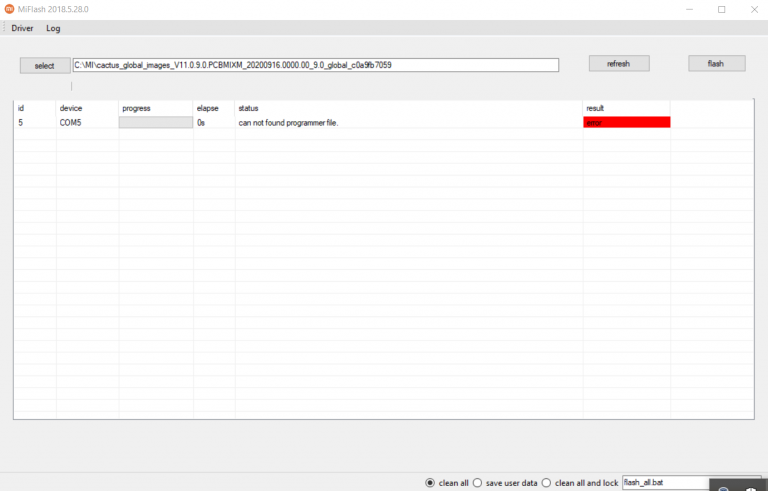
Task: Click the result column header
Action: (x=626, y=108)
